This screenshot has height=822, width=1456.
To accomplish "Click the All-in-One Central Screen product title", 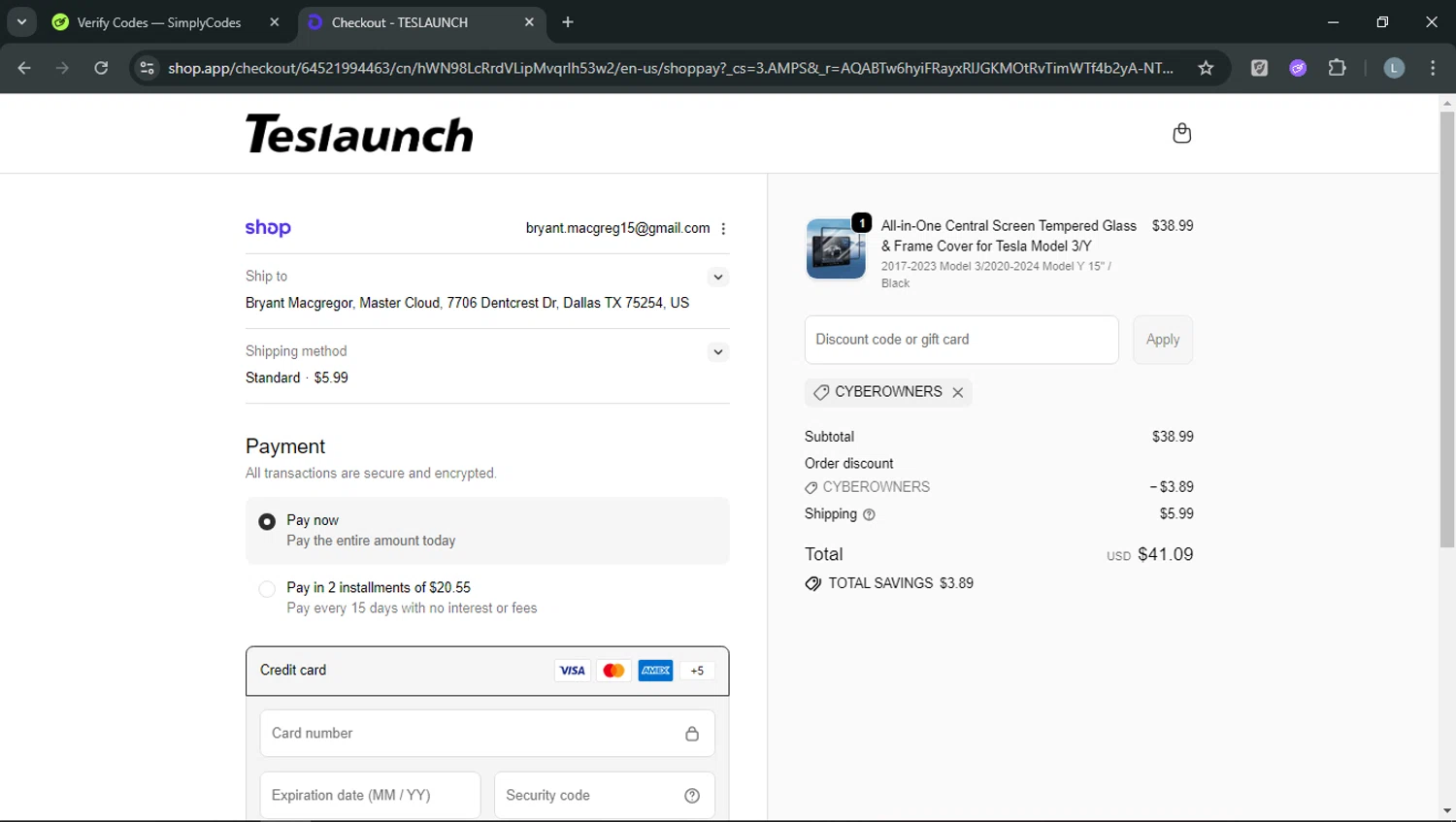I will [1009, 236].
